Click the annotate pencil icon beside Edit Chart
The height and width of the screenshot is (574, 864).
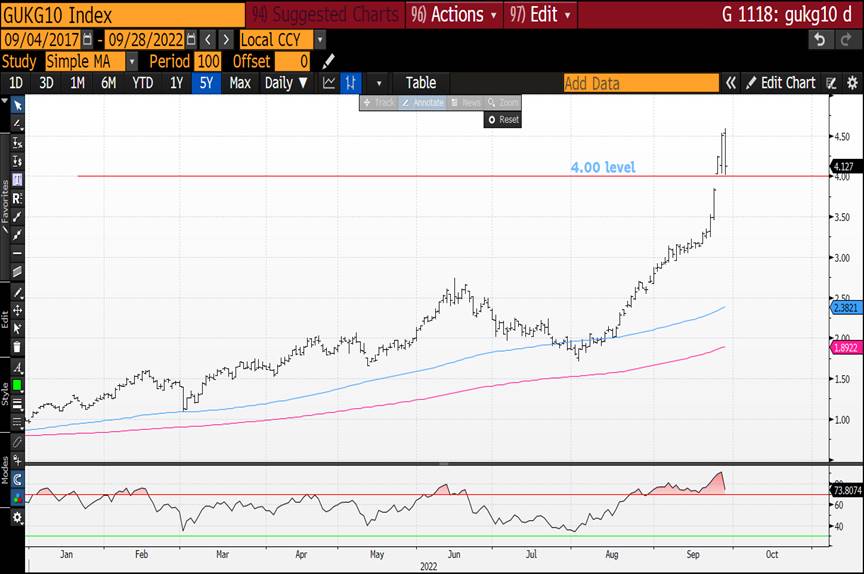tap(831, 83)
